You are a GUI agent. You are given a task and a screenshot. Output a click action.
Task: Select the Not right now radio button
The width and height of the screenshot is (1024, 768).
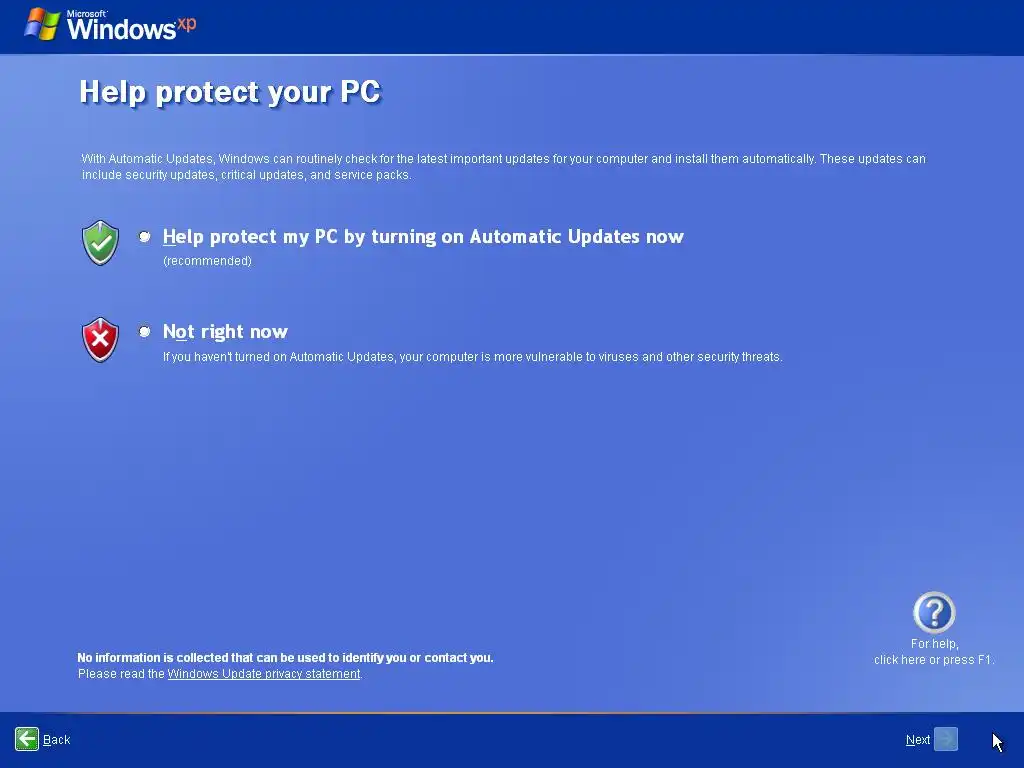click(144, 332)
